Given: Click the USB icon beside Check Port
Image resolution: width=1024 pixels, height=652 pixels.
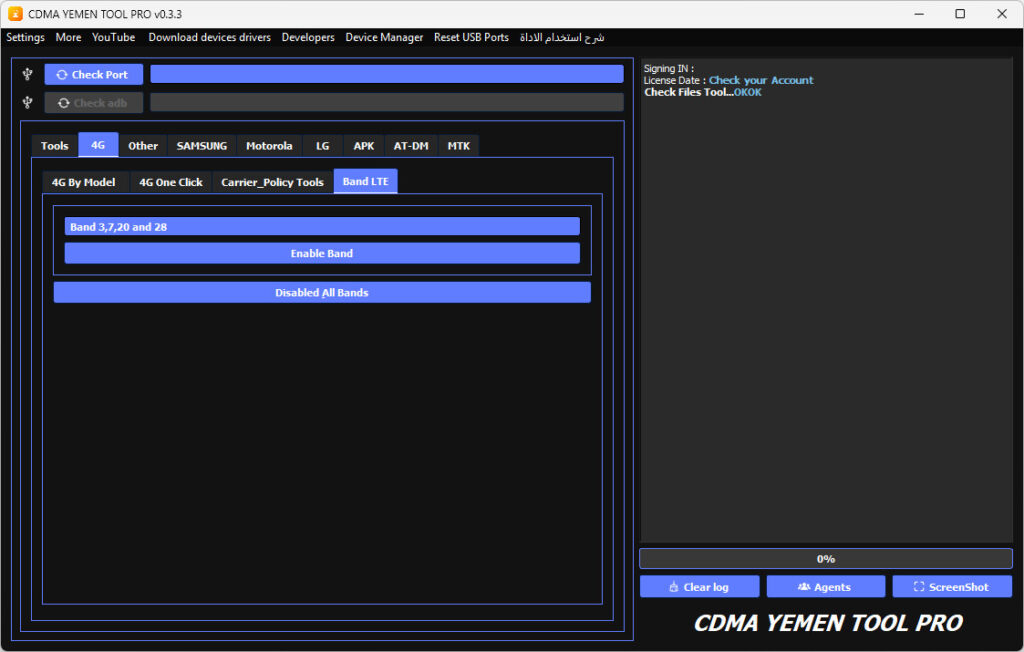Looking at the screenshot, I should tap(28, 74).
